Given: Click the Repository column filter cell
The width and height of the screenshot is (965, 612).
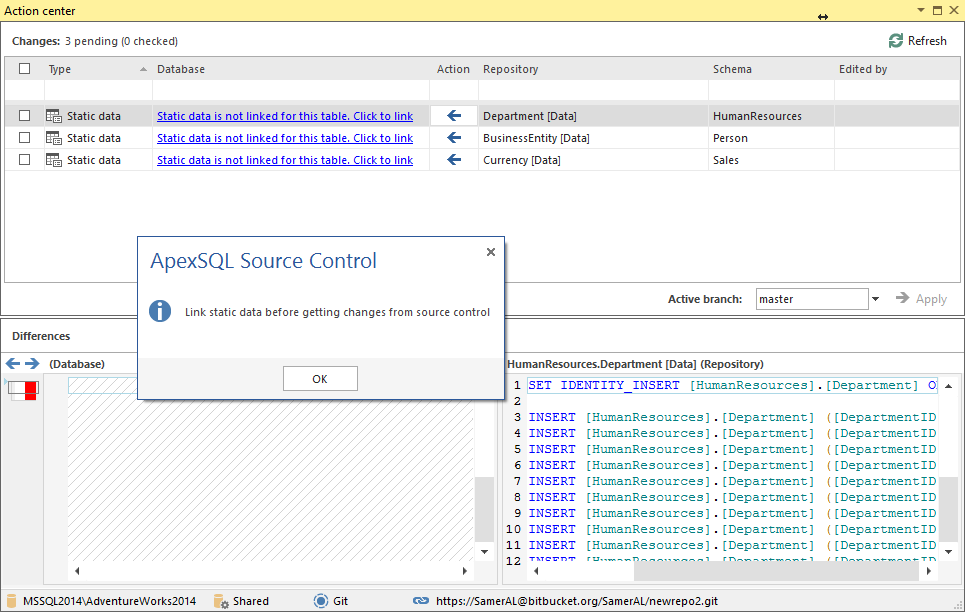Looking at the screenshot, I should coord(593,90).
